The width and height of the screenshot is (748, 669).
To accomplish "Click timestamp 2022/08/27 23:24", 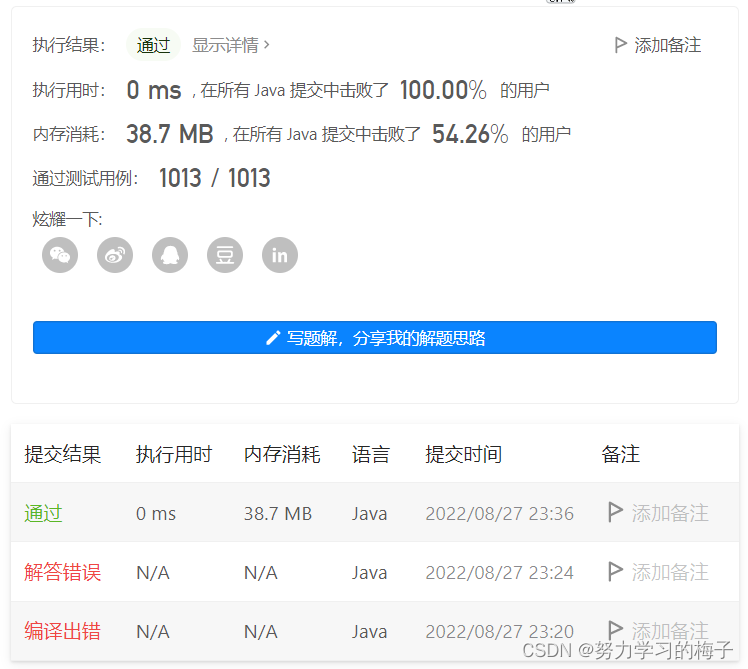I will click(499, 573).
